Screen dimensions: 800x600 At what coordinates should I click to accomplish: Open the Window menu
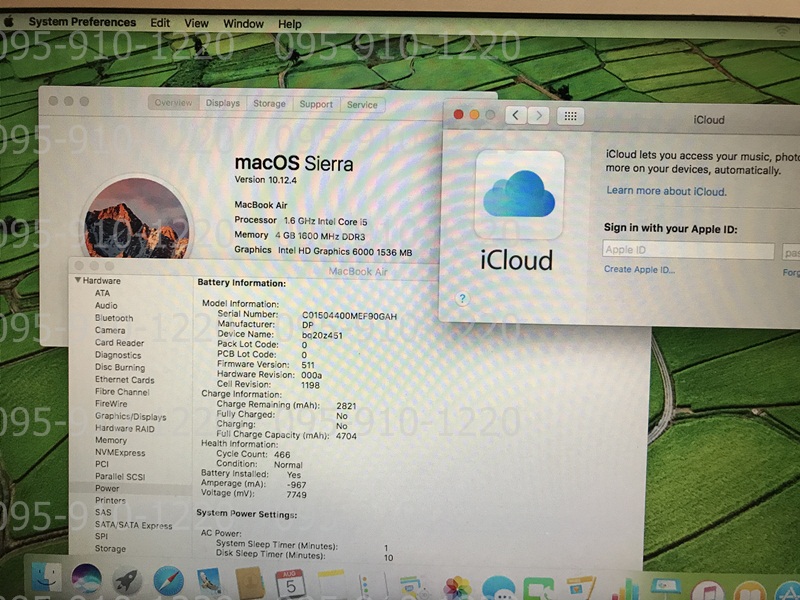[x=243, y=24]
